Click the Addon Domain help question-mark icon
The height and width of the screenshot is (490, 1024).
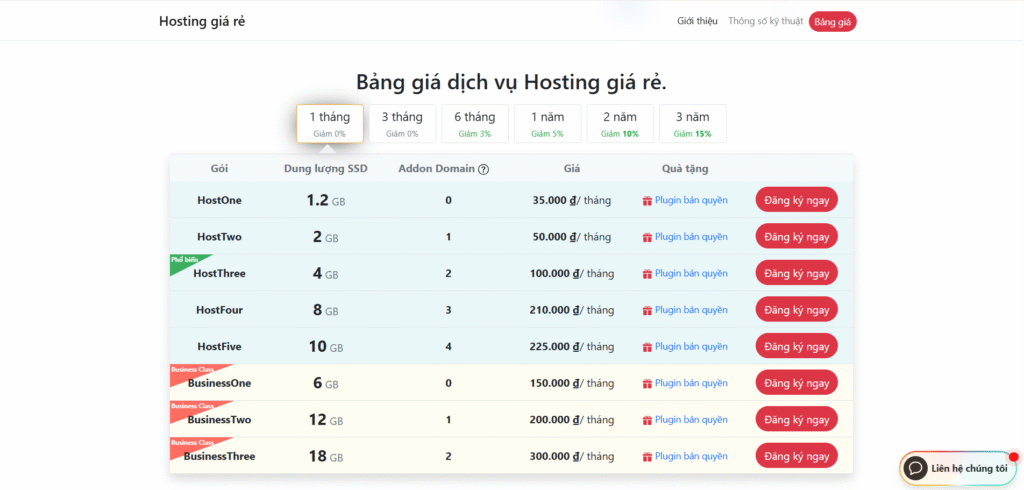click(484, 169)
